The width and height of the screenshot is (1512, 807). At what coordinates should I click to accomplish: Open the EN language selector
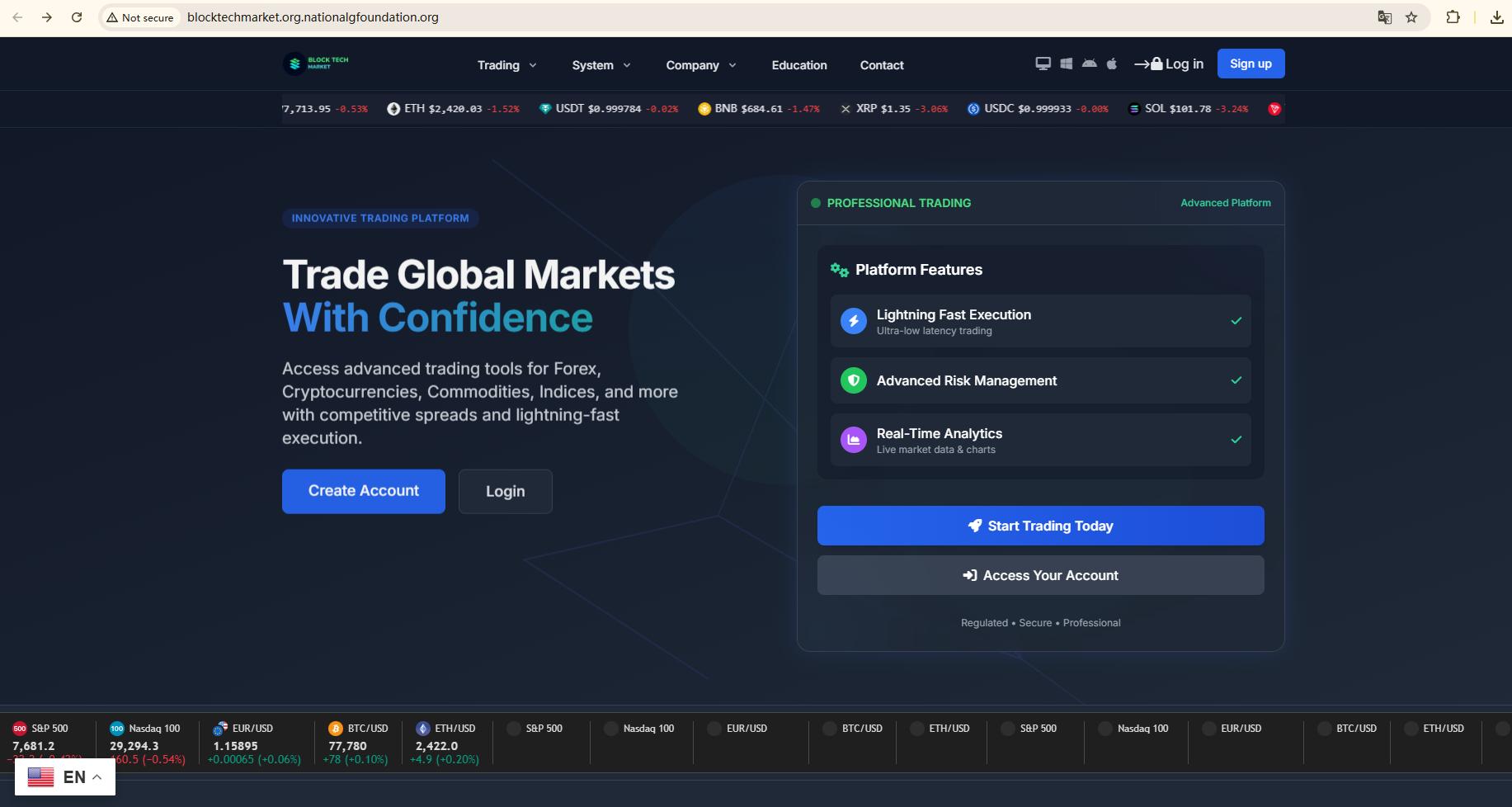pos(65,777)
